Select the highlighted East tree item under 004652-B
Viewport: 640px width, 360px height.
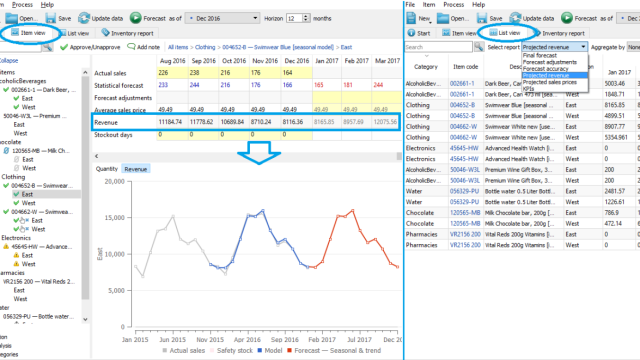pos(27,194)
